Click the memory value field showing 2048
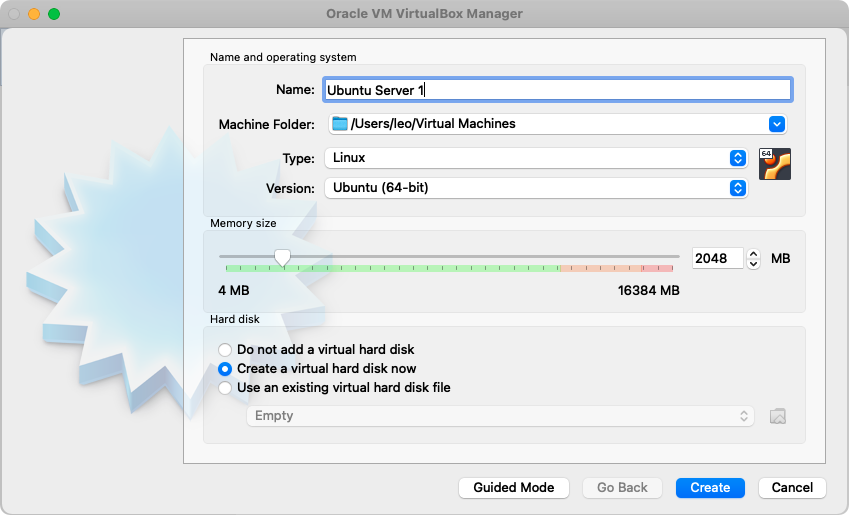 tap(717, 258)
